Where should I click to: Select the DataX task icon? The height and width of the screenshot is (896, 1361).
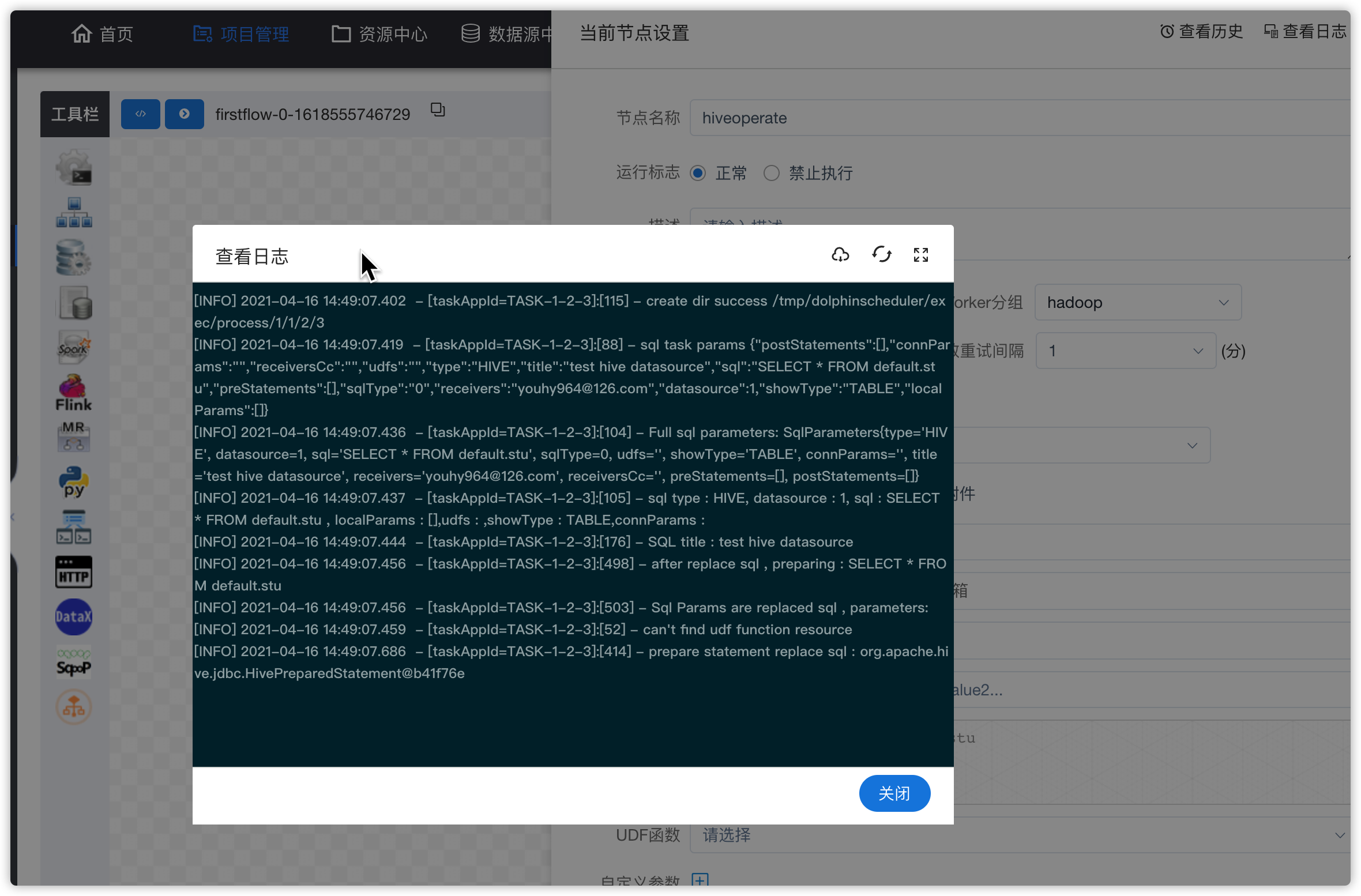pos(74,617)
